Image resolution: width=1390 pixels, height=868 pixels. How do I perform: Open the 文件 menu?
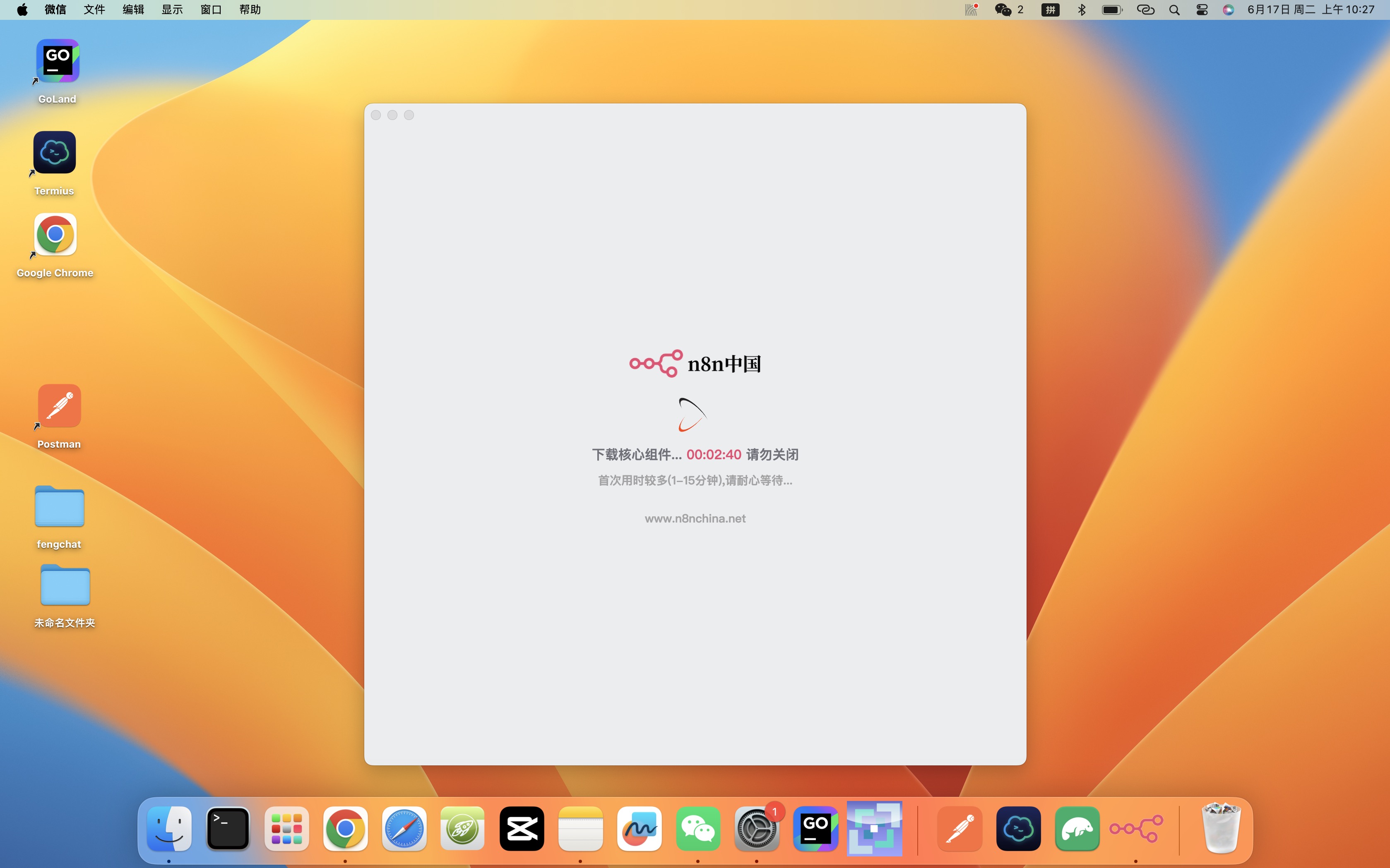[x=94, y=10]
